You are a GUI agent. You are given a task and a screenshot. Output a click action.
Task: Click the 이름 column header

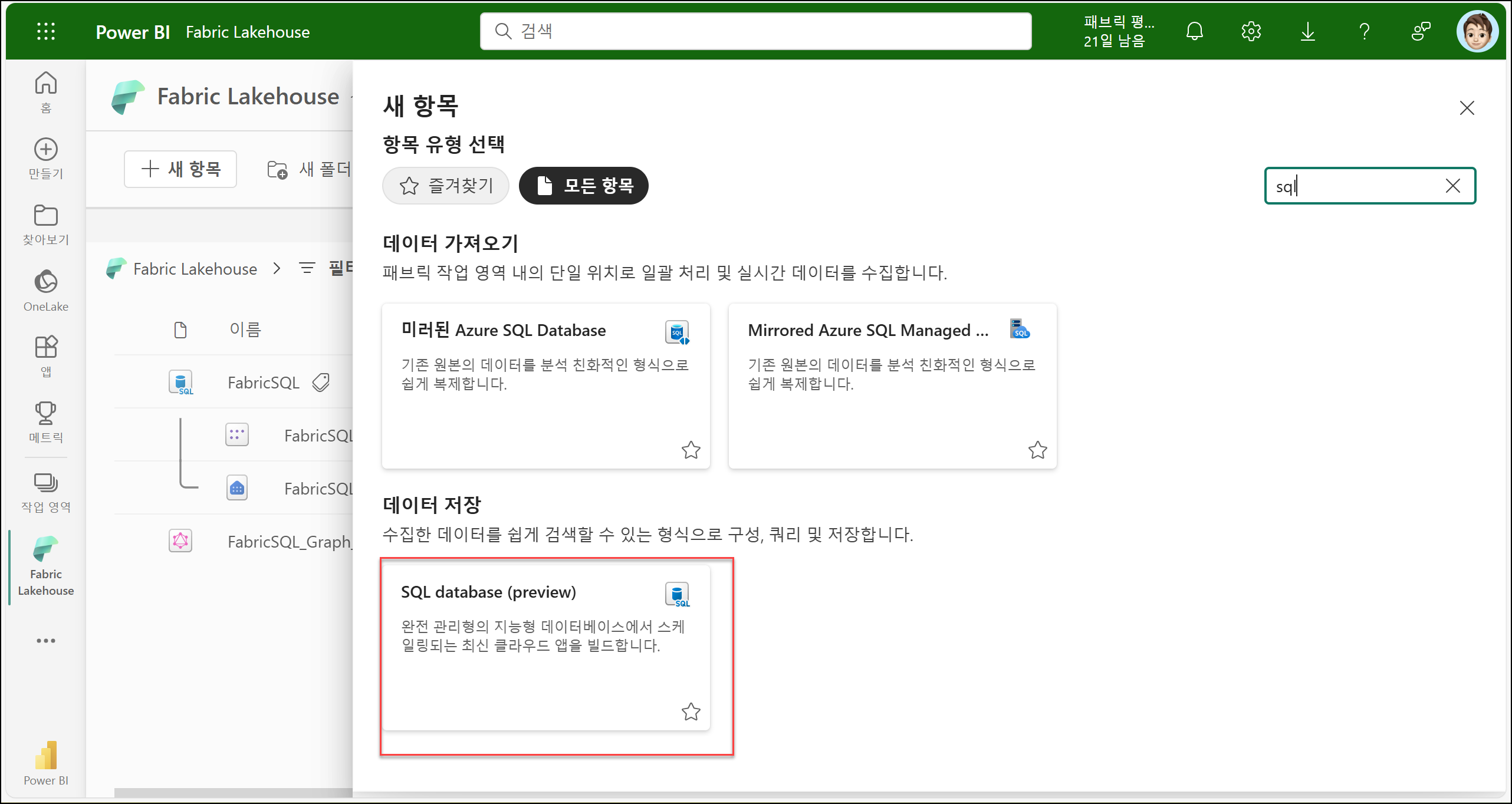pos(245,329)
